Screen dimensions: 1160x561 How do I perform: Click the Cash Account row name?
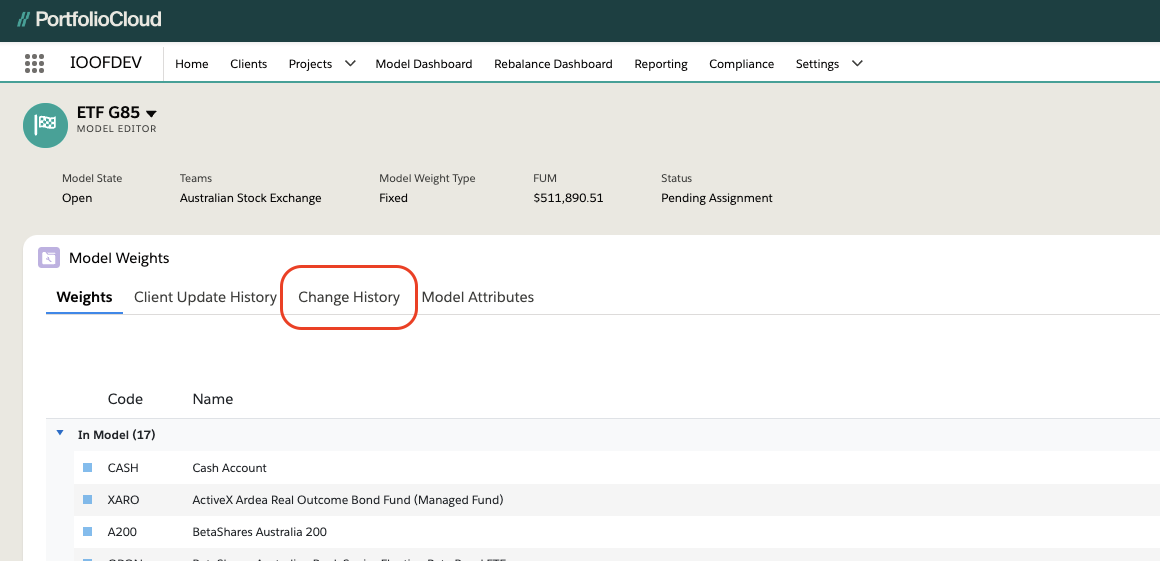(x=230, y=468)
